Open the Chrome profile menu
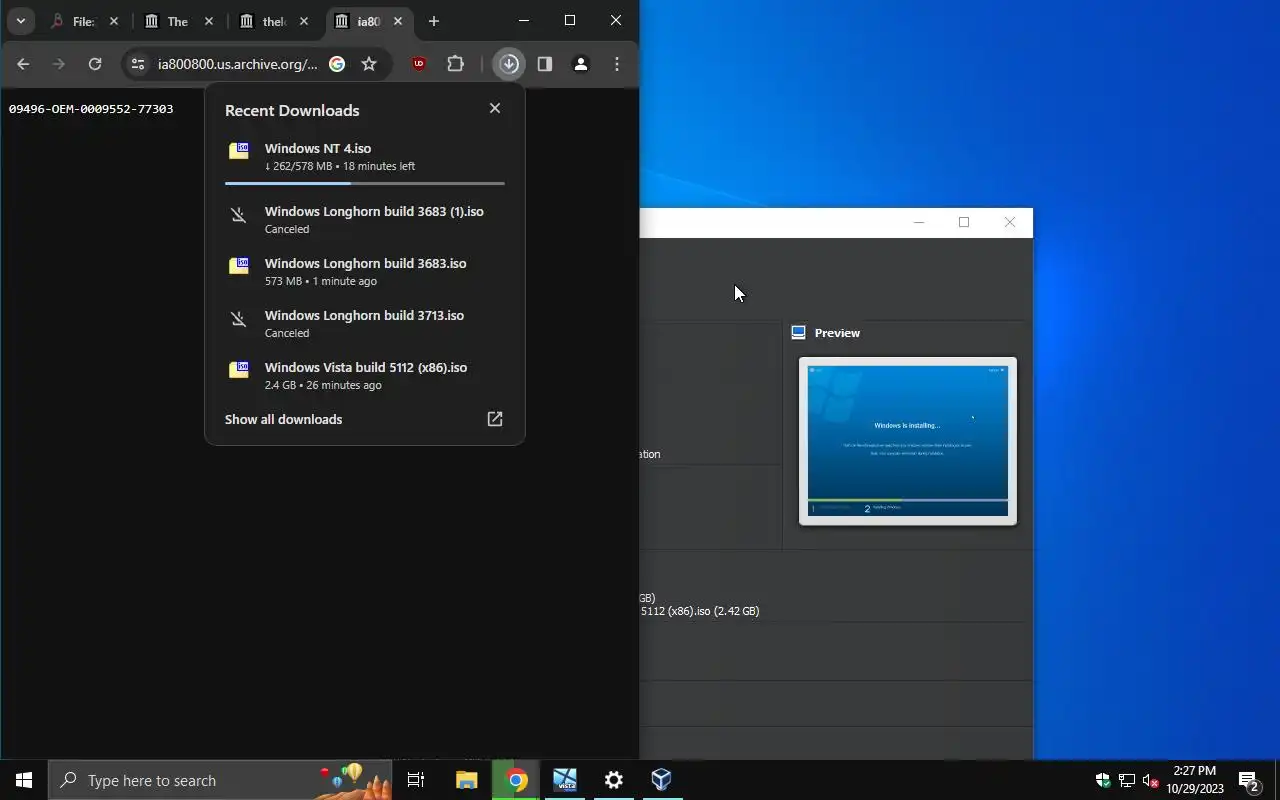 click(580, 64)
